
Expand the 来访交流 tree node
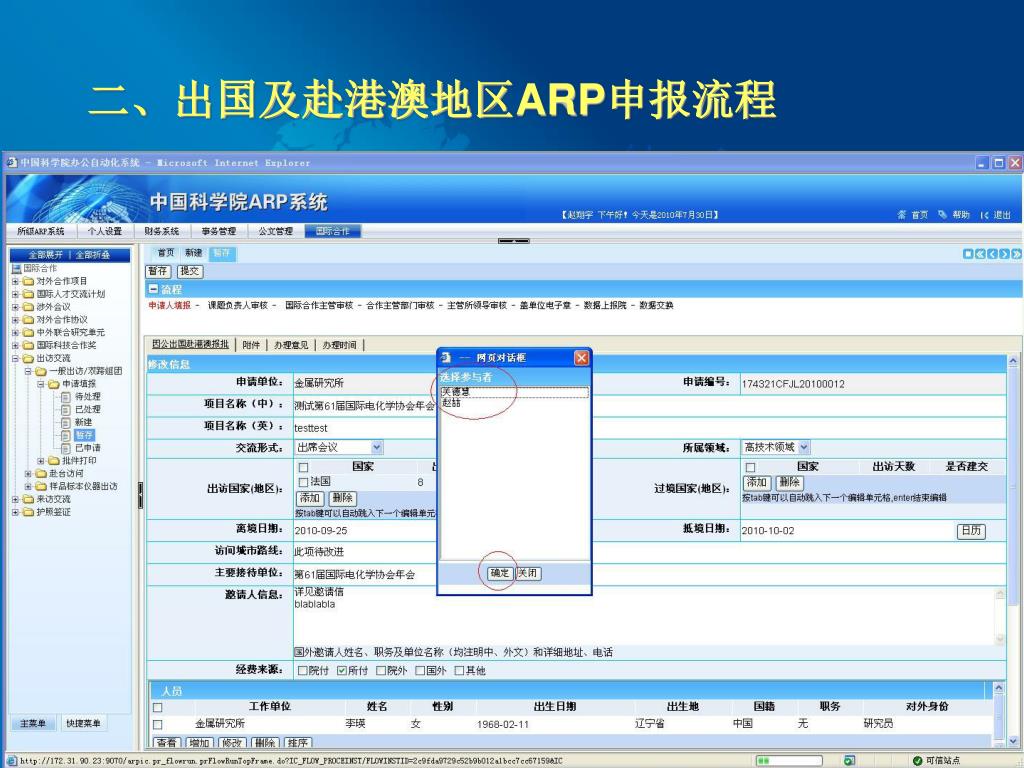click(x=16, y=500)
